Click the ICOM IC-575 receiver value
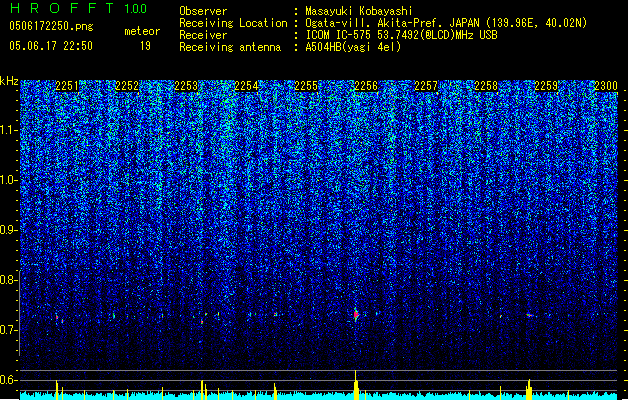This screenshot has width=629, height=400. pyautogui.click(x=401, y=35)
